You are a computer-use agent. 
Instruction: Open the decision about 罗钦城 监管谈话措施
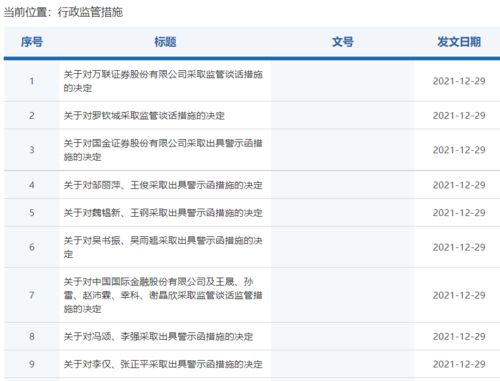144,116
